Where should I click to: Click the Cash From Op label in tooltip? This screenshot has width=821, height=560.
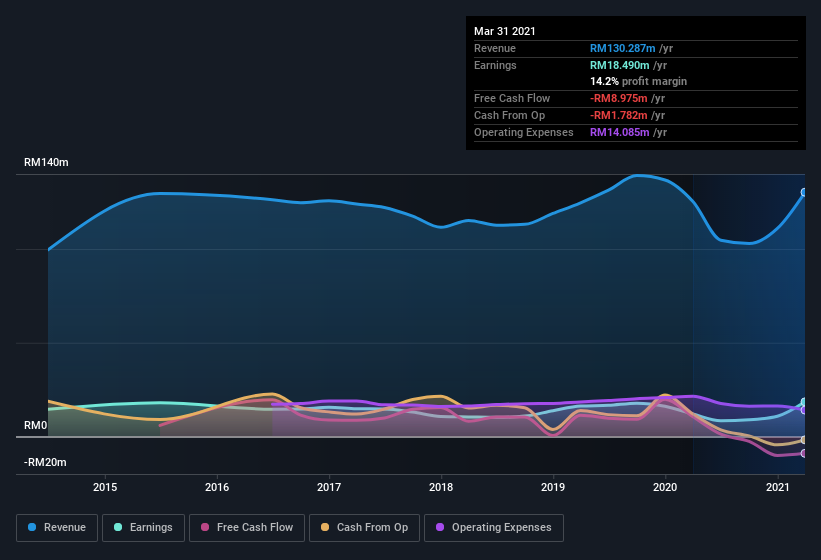coord(509,115)
